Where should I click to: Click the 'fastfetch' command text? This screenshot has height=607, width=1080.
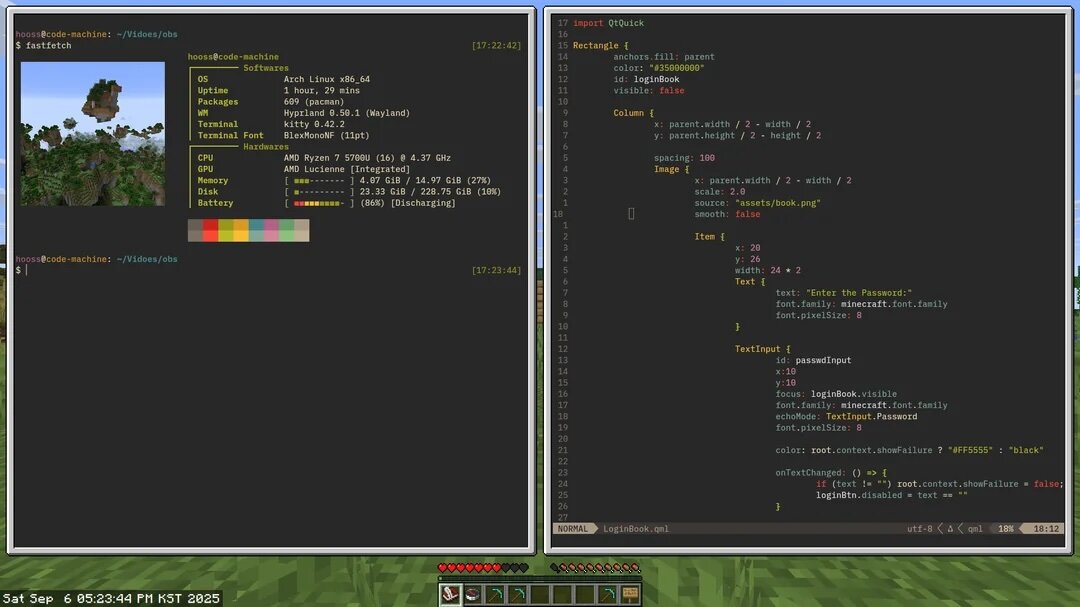click(48, 45)
